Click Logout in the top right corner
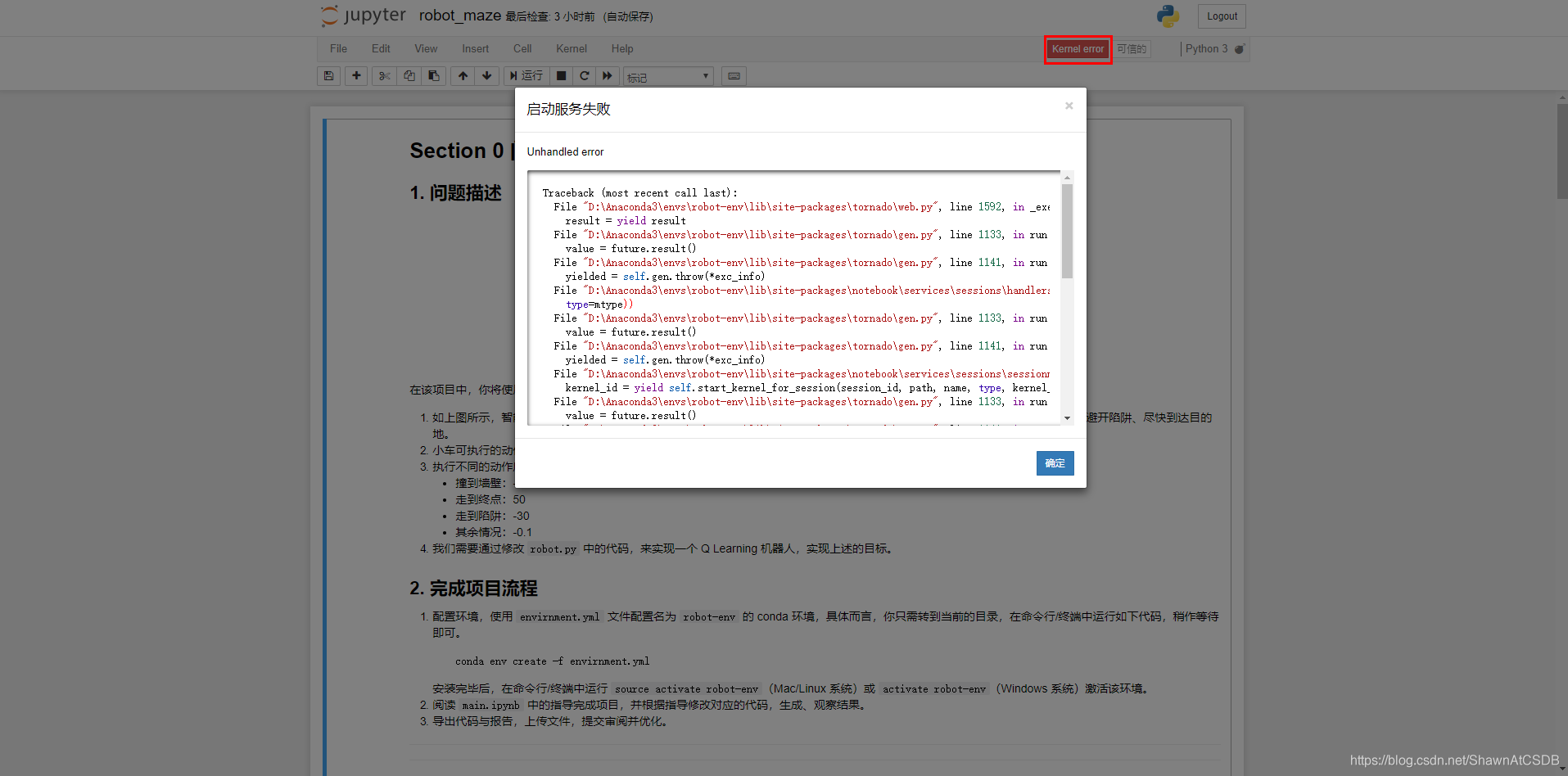 pos(1221,16)
